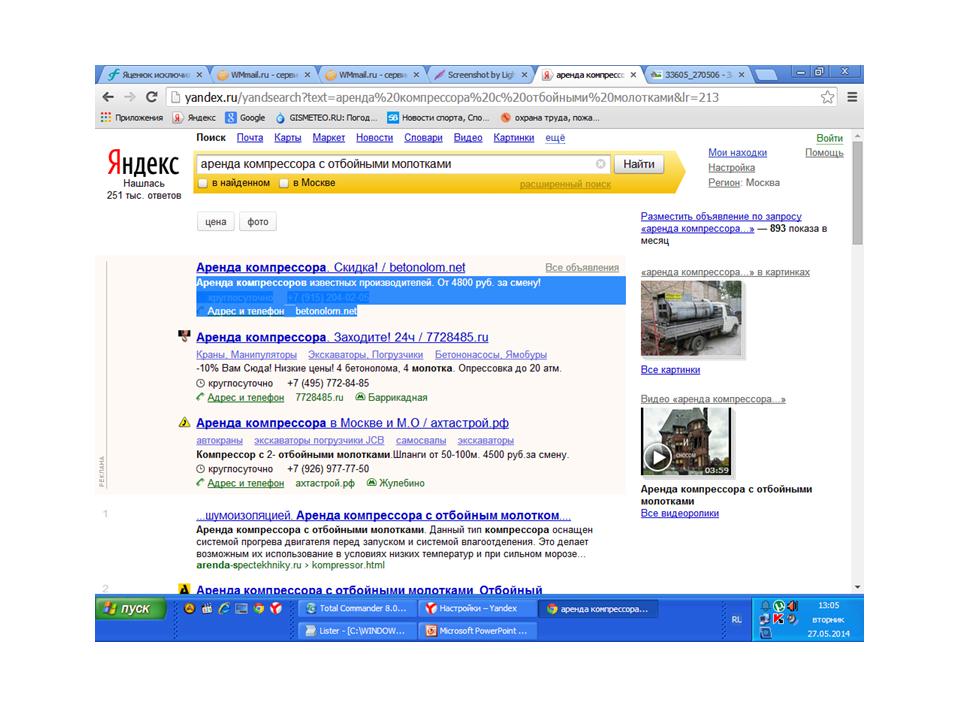960x720 pixels.
Task: Click the browser address bar URL
Action: (x=451, y=97)
